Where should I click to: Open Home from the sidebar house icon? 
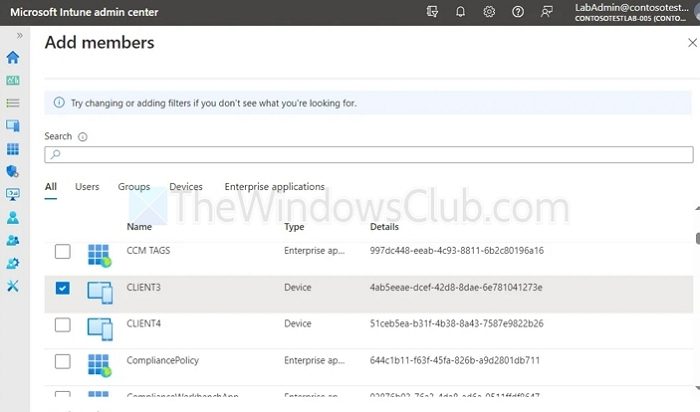pyautogui.click(x=13, y=57)
